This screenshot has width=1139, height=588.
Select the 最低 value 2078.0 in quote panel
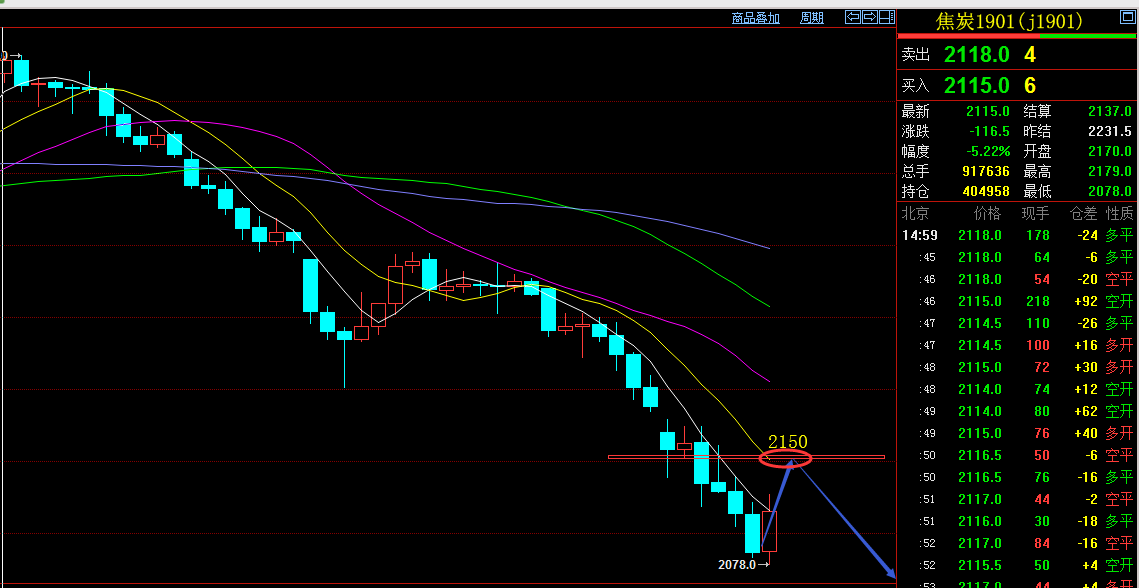point(1110,192)
